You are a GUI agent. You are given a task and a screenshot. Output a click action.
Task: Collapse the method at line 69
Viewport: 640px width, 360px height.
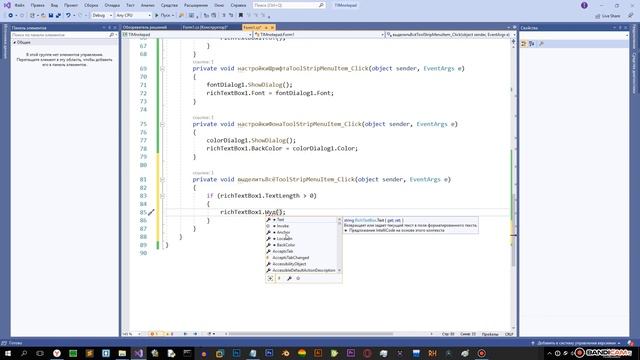click(x=162, y=69)
